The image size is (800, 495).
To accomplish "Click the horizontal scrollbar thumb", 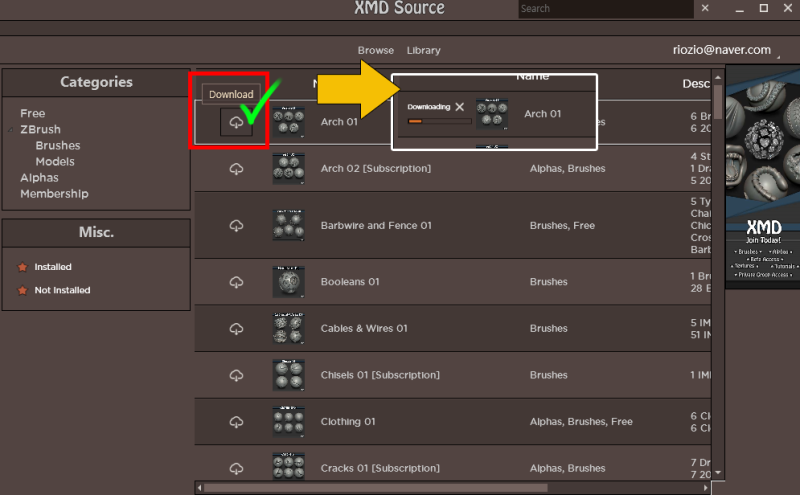I will tap(376, 488).
